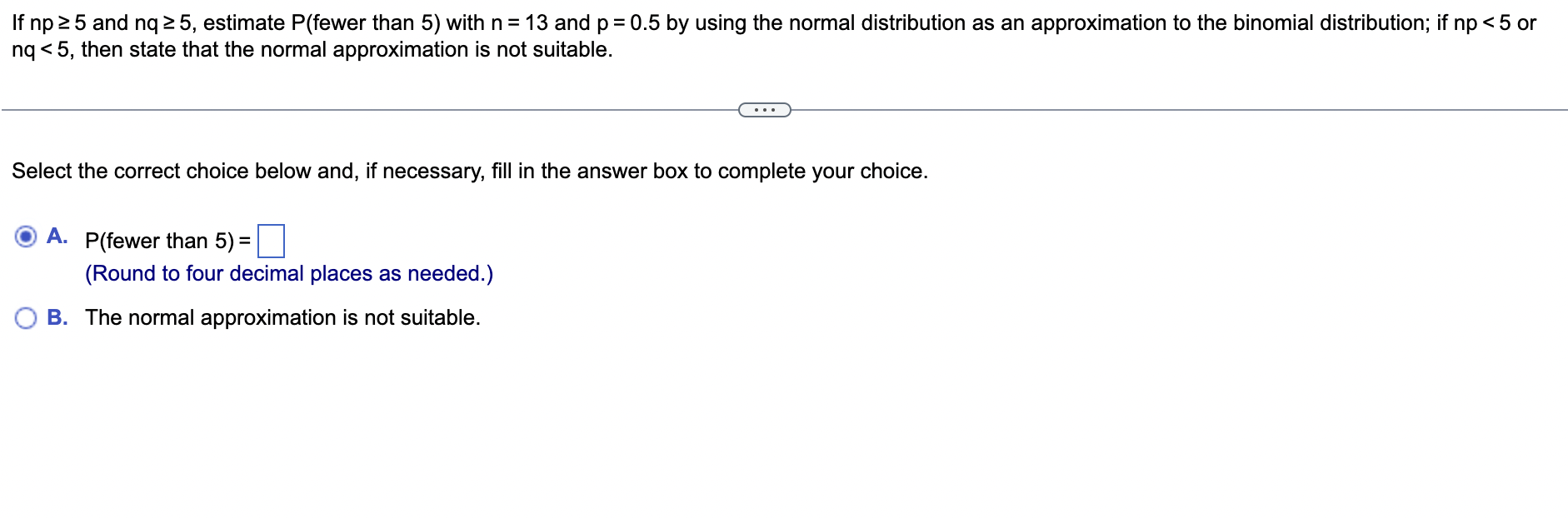This screenshot has height=518, width=1568.
Task: Select answer choice B radio button
Action: click(27, 316)
